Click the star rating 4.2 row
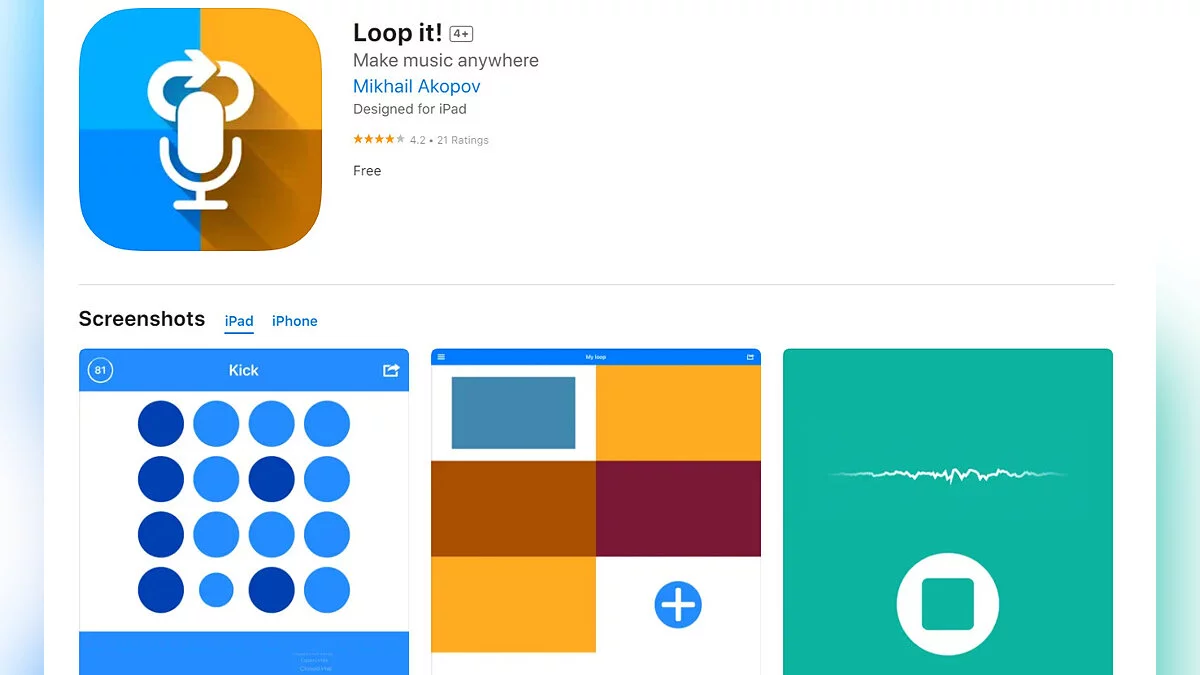The image size is (1200, 675). (x=421, y=140)
